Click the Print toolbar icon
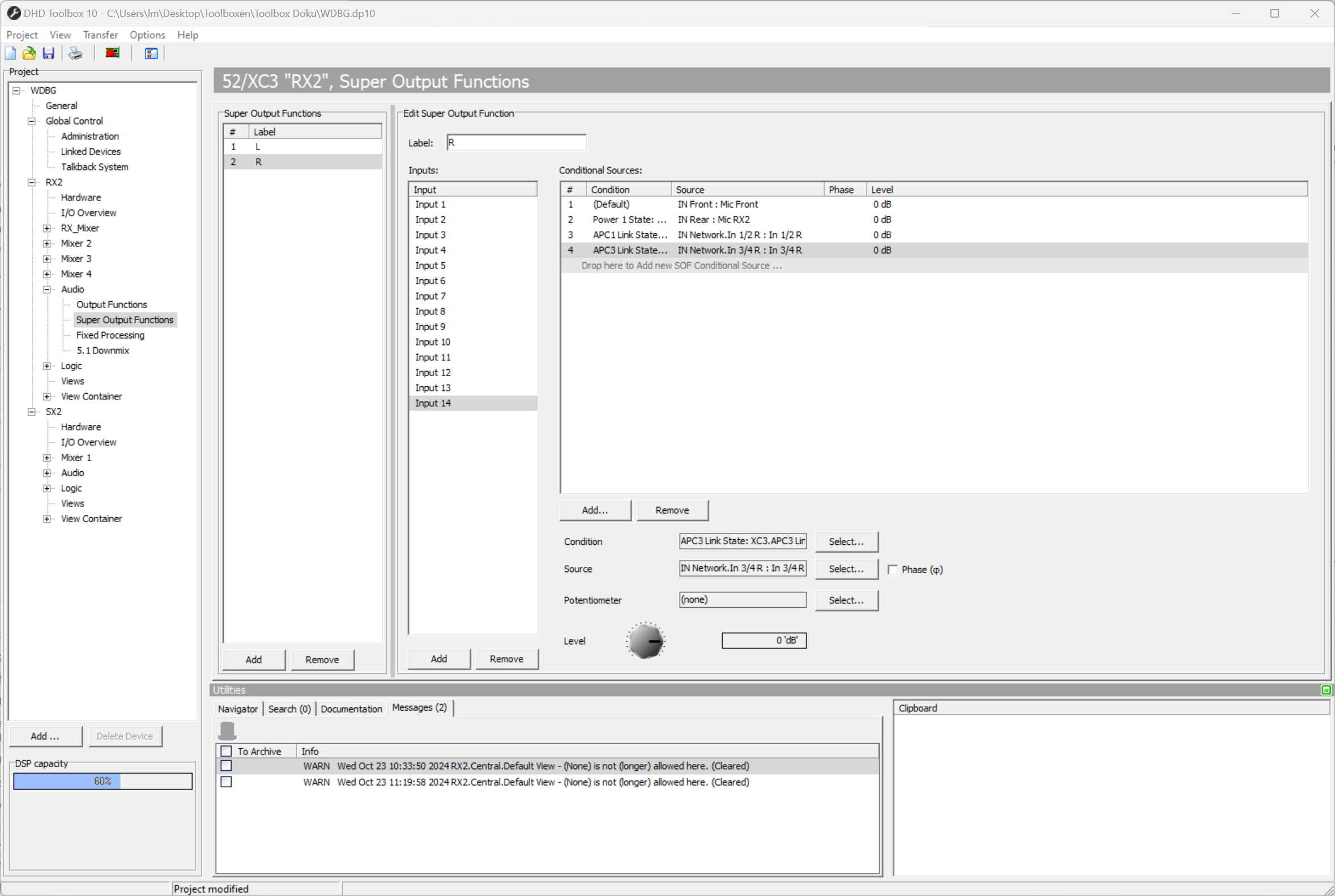Viewport: 1335px width, 896px height. pos(74,53)
